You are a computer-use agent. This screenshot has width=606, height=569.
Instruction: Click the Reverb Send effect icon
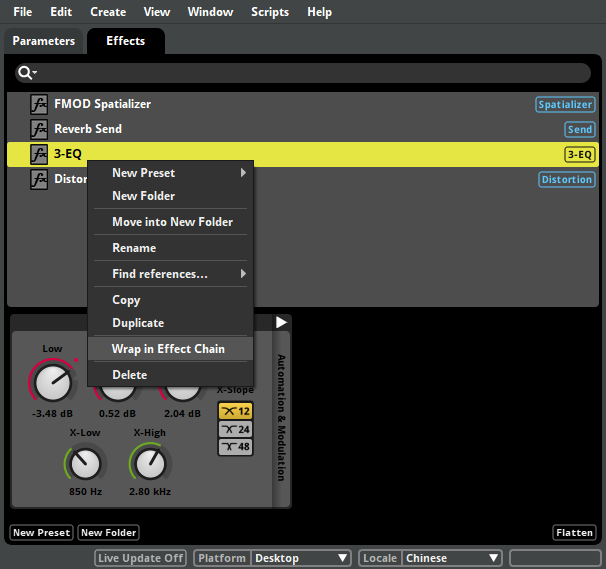[x=39, y=129]
